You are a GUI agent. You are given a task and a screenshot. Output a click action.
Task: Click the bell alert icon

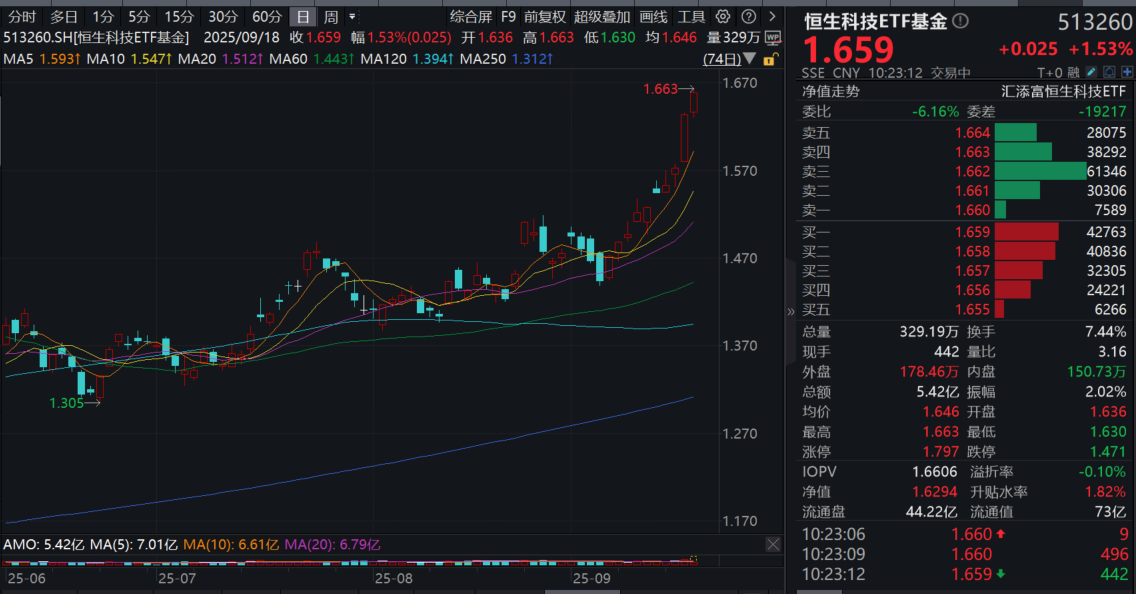[1109, 72]
